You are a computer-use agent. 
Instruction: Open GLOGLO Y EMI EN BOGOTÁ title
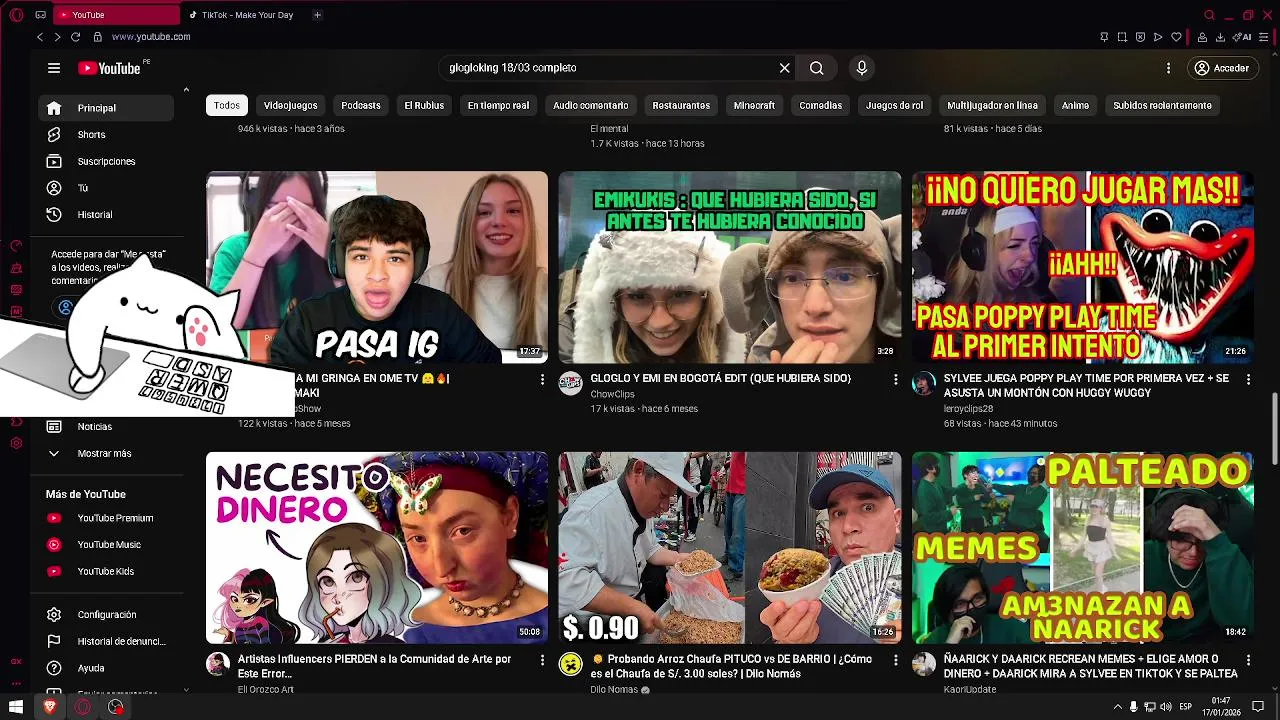(720, 379)
